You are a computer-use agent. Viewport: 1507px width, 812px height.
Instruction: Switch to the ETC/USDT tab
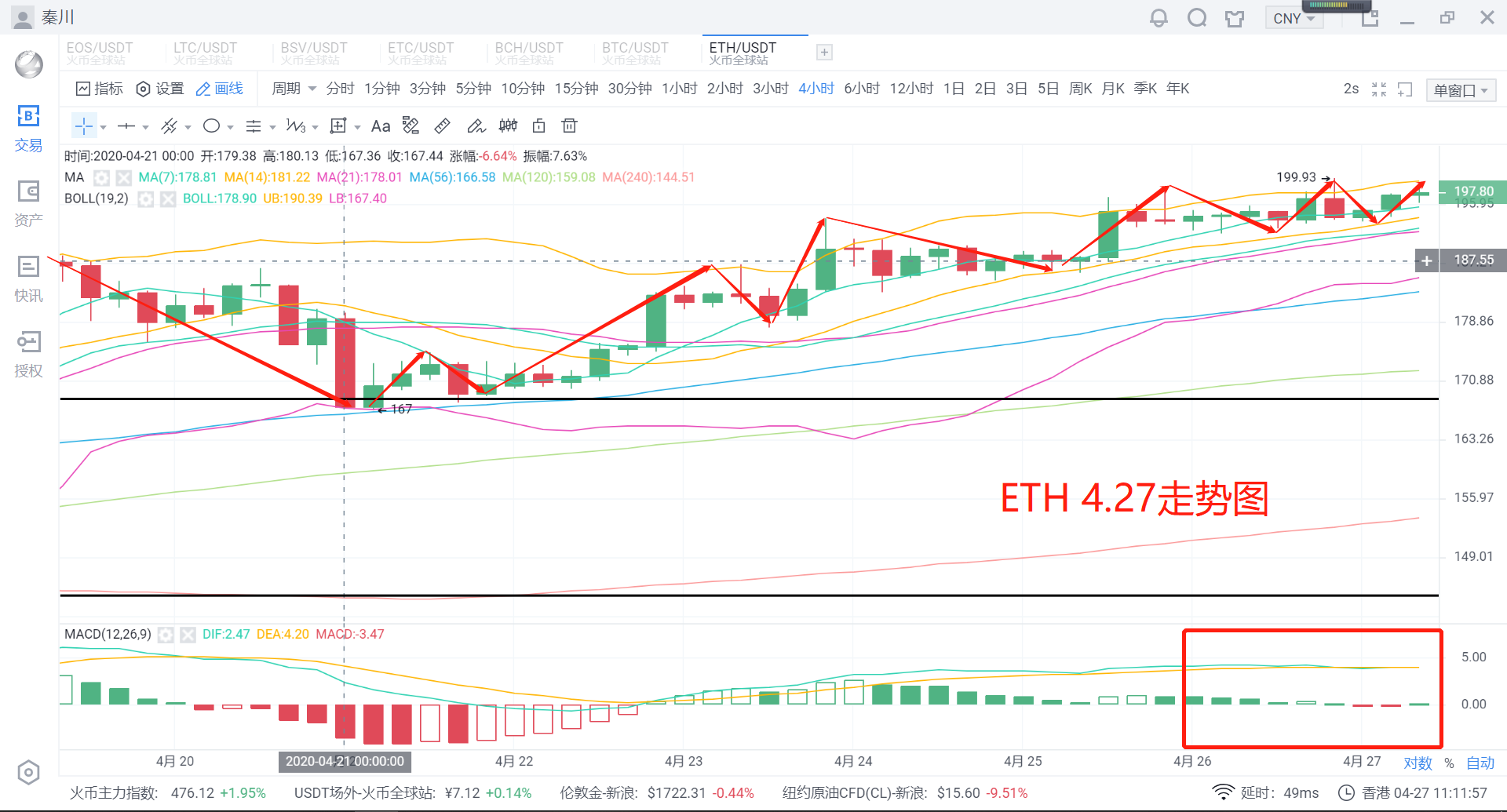point(420,53)
